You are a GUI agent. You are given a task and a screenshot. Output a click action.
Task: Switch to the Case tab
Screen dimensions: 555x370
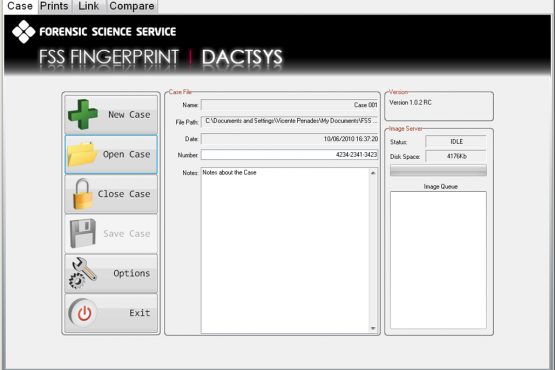[20, 6]
